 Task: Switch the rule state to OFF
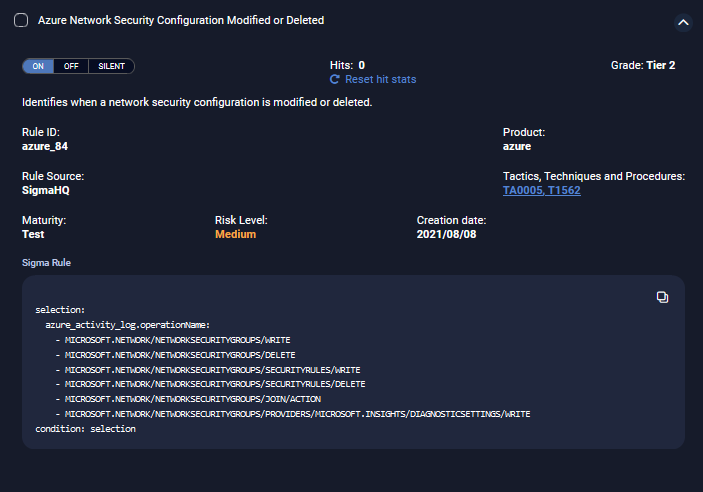coord(71,66)
